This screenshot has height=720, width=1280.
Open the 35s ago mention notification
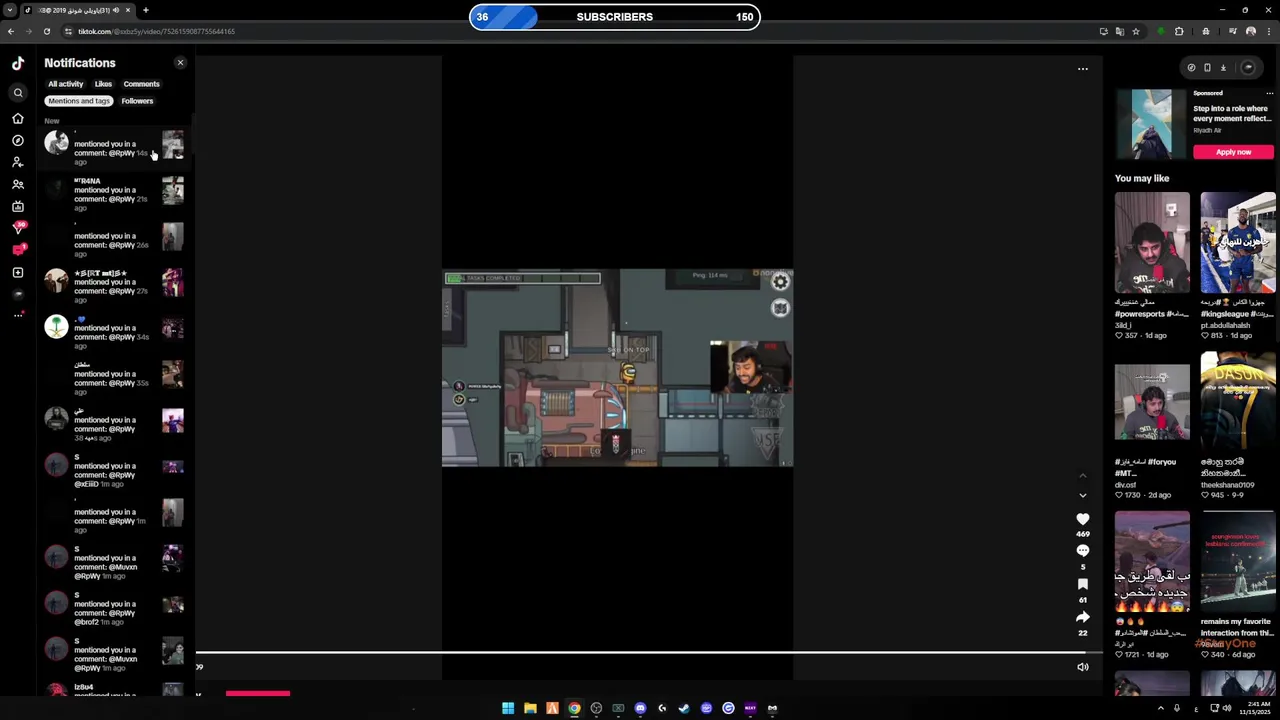(114, 376)
